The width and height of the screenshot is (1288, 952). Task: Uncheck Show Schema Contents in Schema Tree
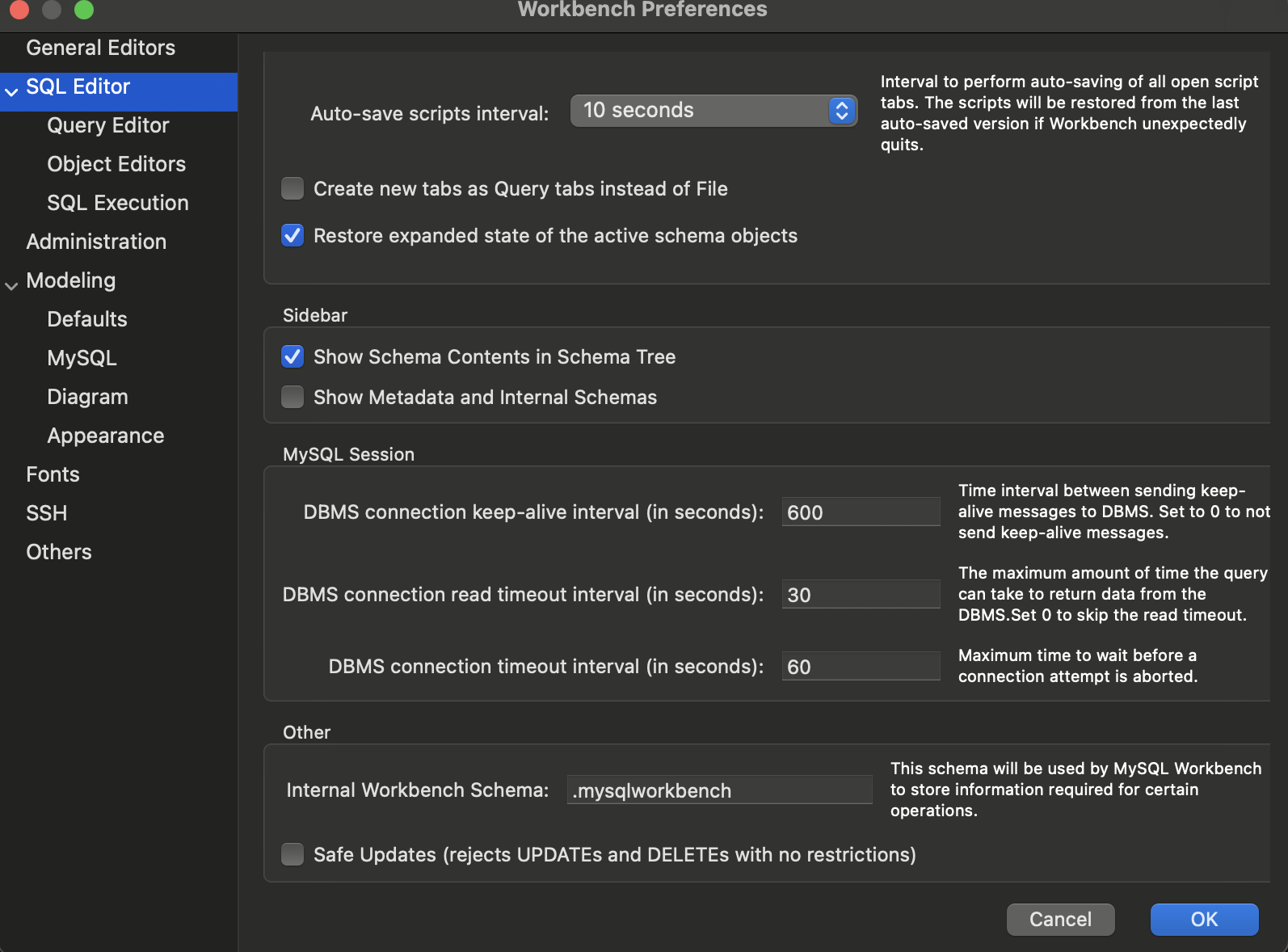click(x=293, y=356)
